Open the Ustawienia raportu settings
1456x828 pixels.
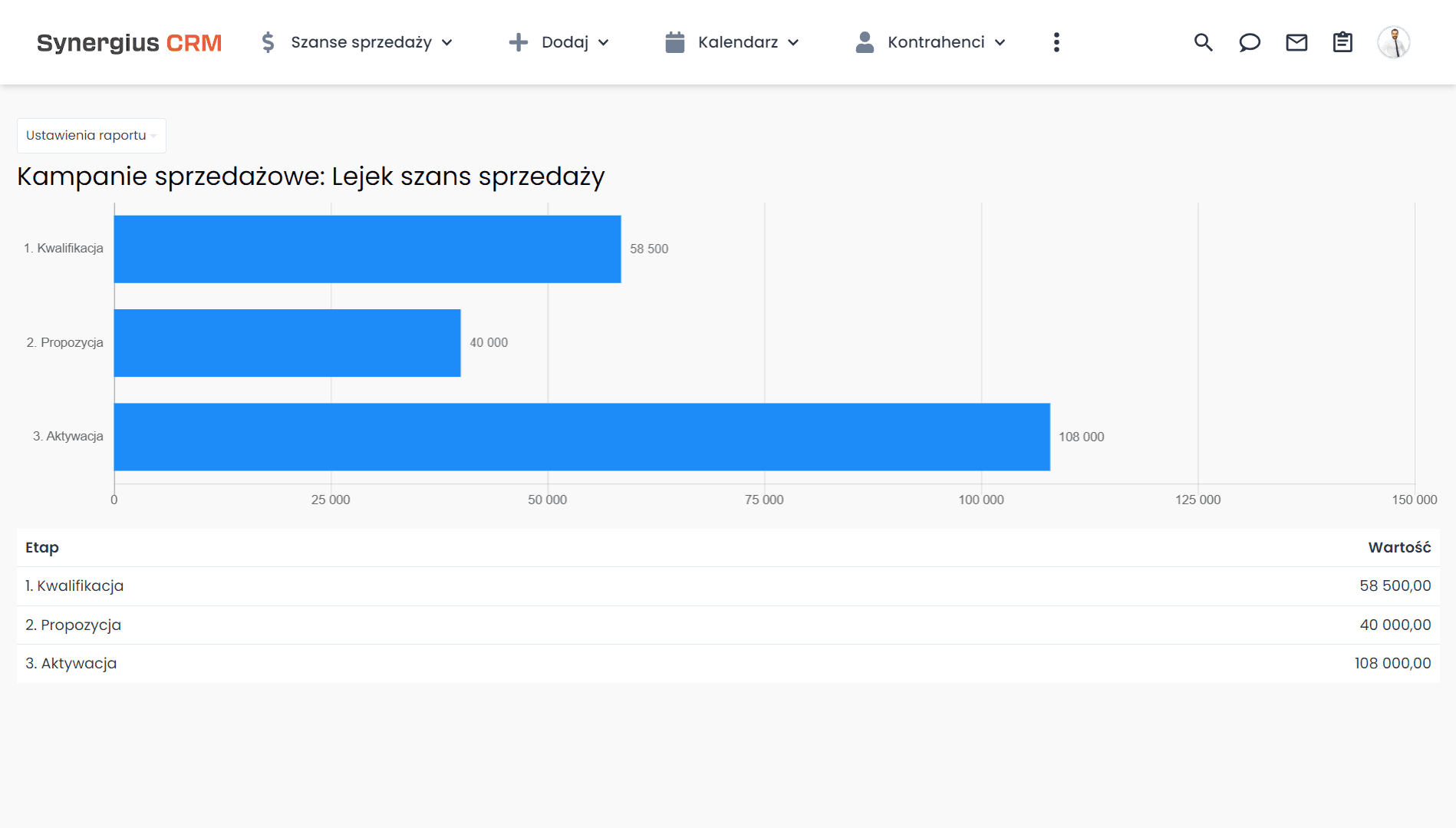91,135
